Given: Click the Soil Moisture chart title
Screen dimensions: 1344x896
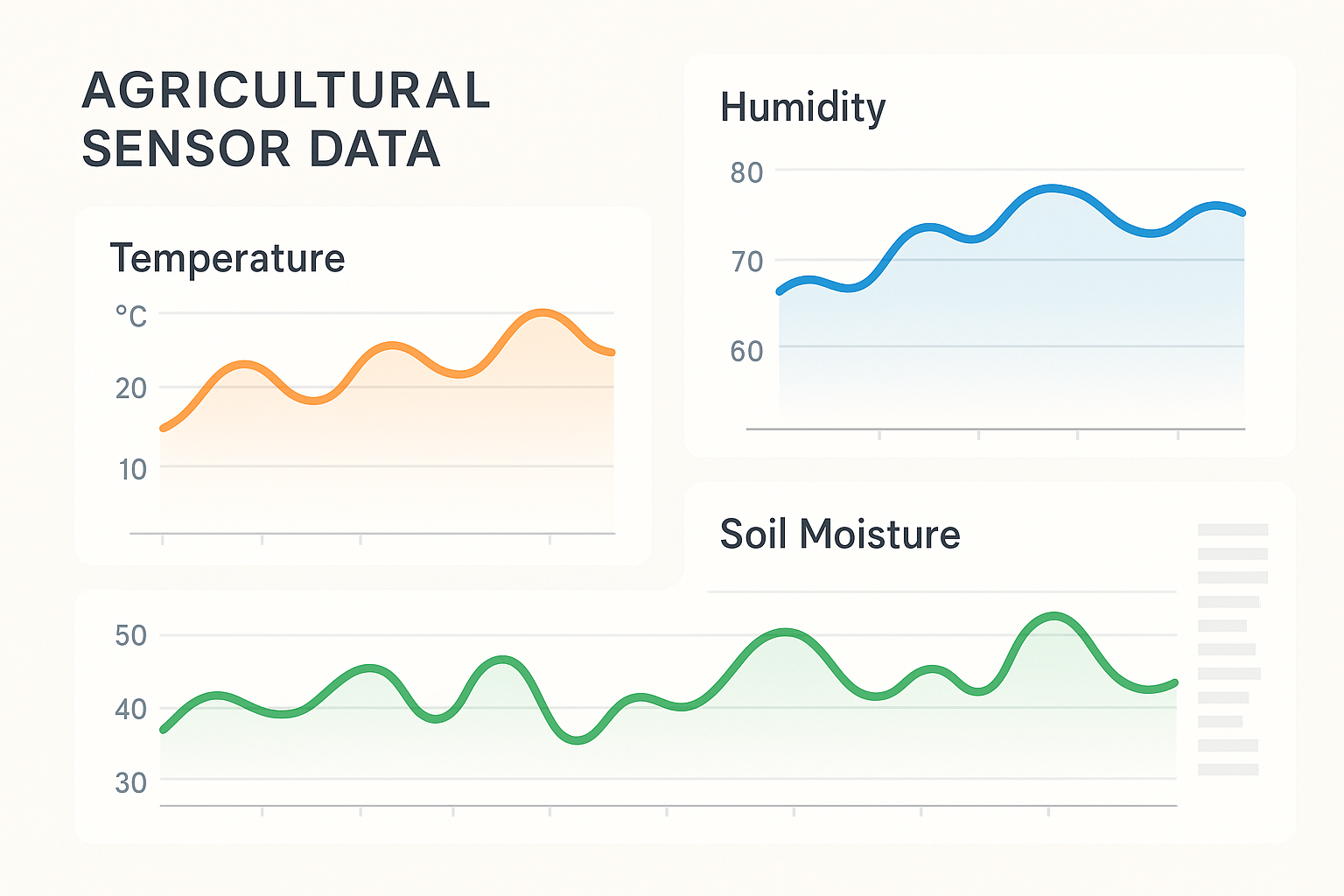Looking at the screenshot, I should coord(840,535).
